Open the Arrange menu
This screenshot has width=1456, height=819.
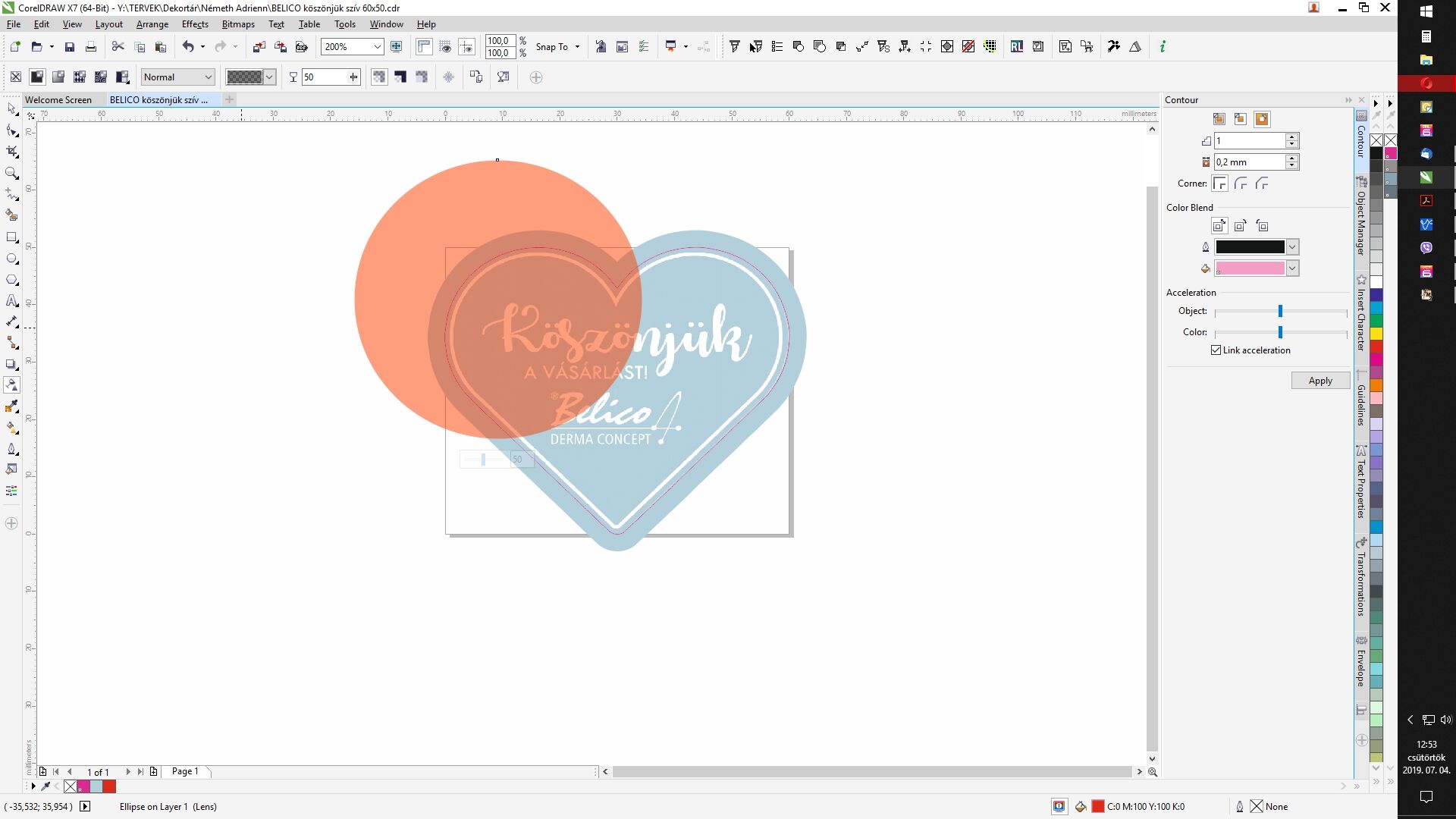152,24
